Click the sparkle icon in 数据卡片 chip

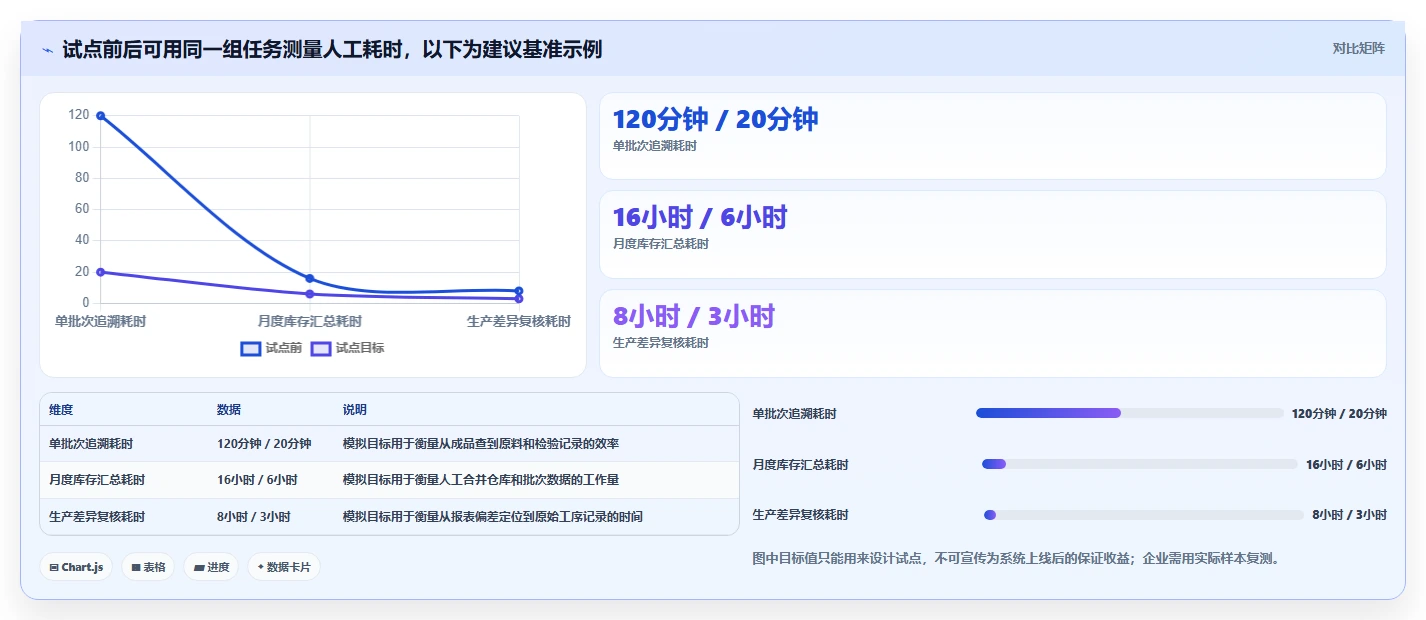(261, 567)
